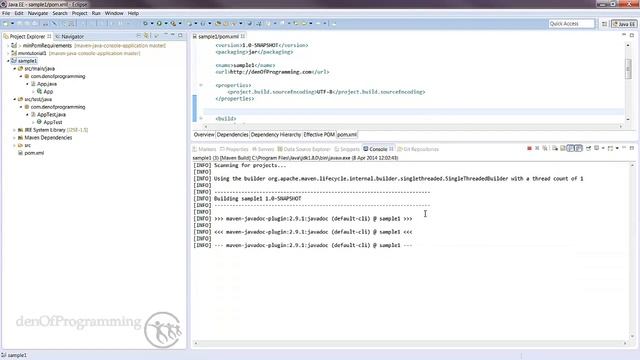Click the Open Console icon
This screenshot has width=640, height=360.
point(610,148)
